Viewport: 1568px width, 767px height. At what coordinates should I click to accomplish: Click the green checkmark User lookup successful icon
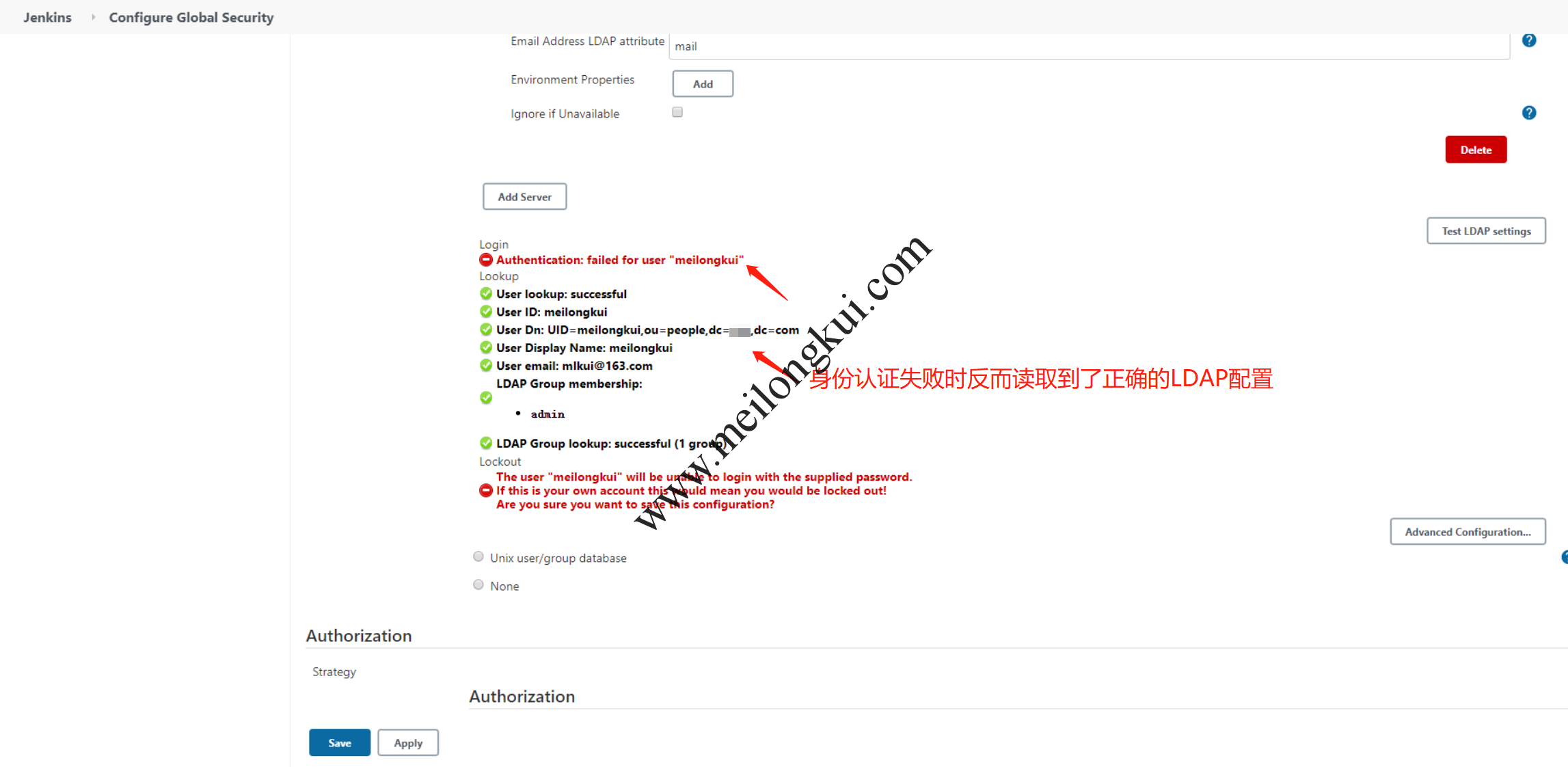point(485,293)
